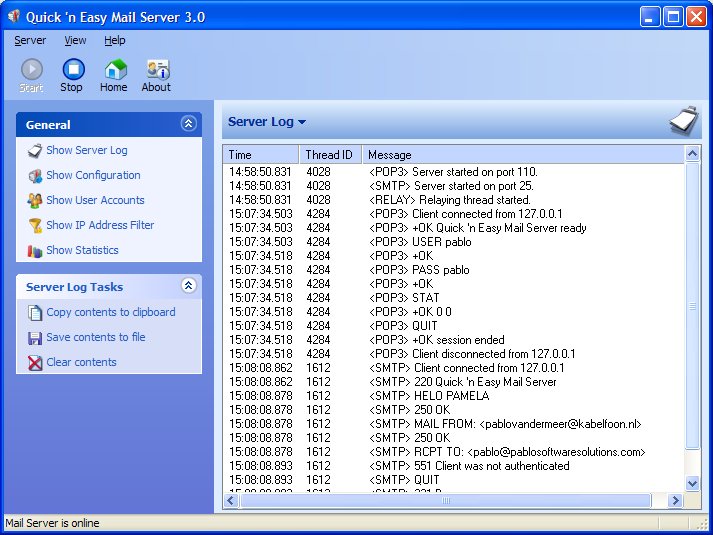Click the Show Statistics link
This screenshot has height=535, width=713.
coord(82,250)
